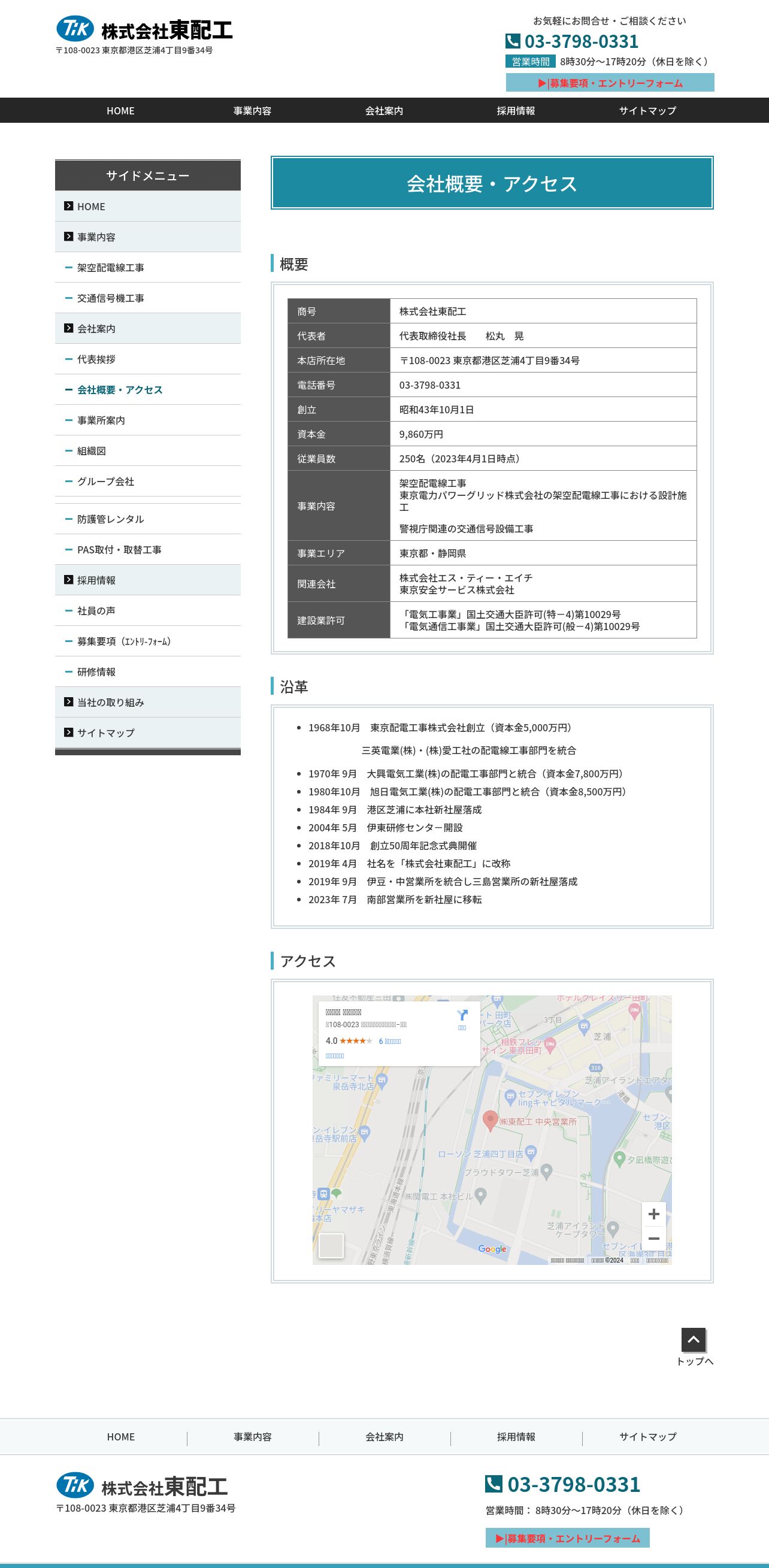Viewport: 769px width, 1568px height.
Task: Click トップへ text below the arrow
Action: point(695,1361)
